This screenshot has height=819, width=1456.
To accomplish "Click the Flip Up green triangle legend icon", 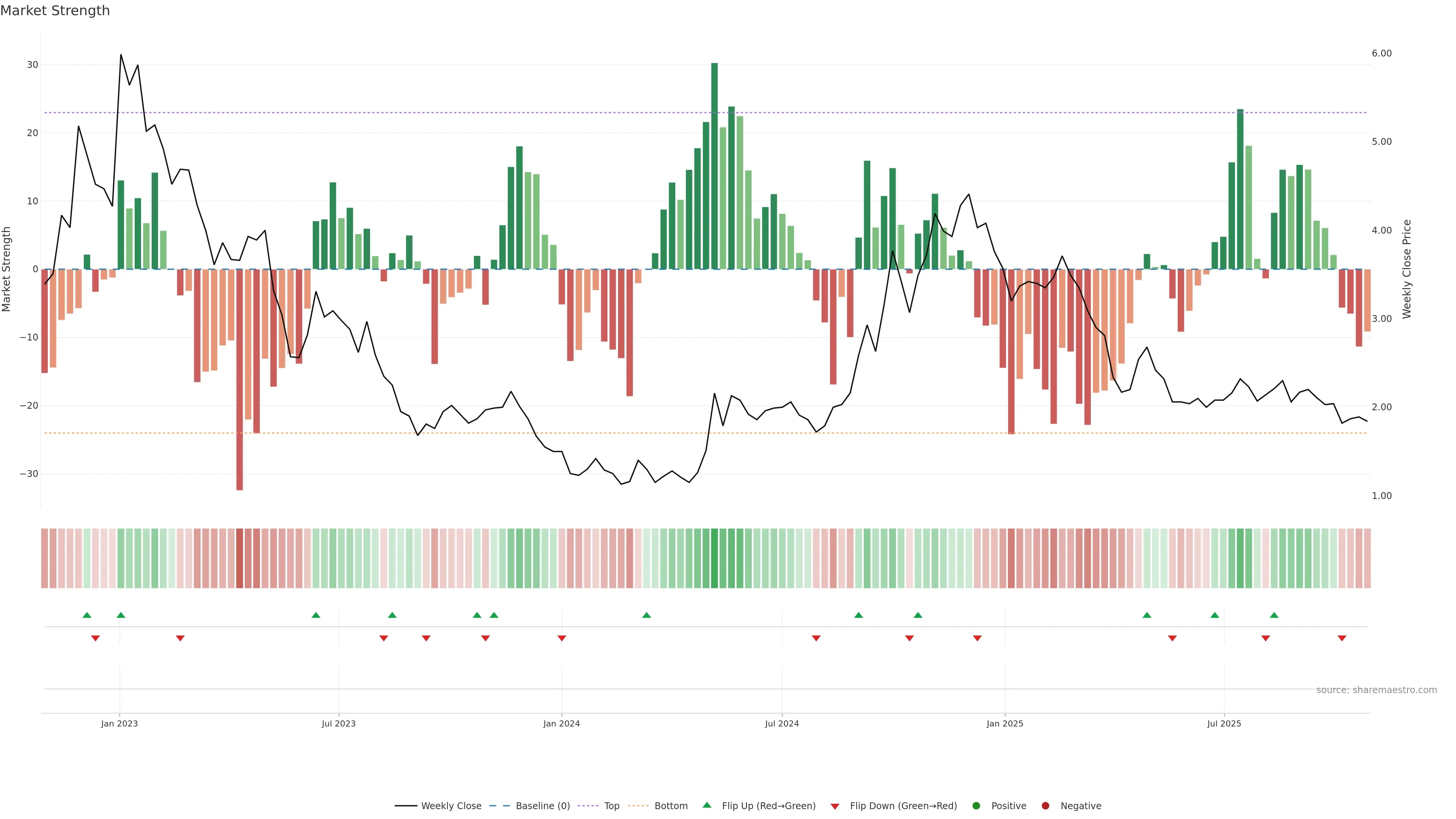I will (706, 805).
